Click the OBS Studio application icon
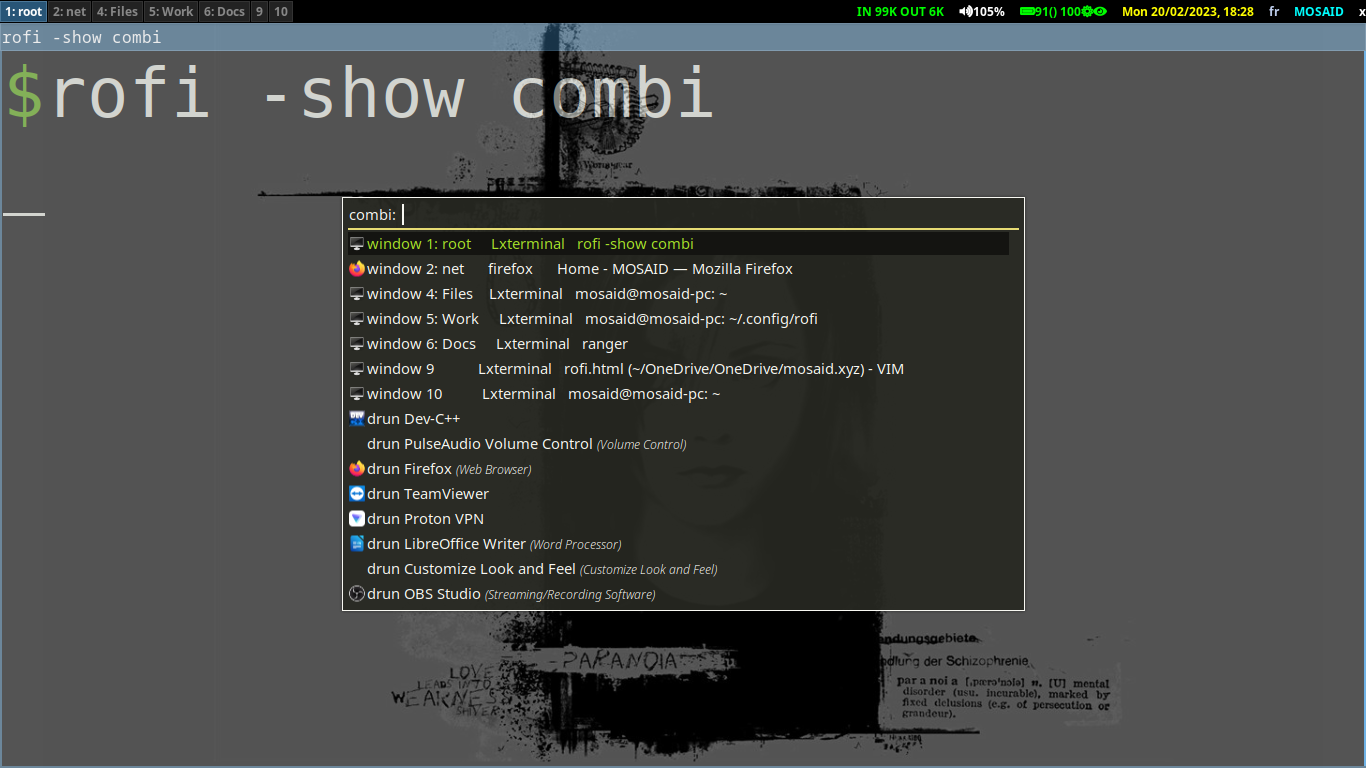This screenshot has width=1366, height=768. click(357, 594)
